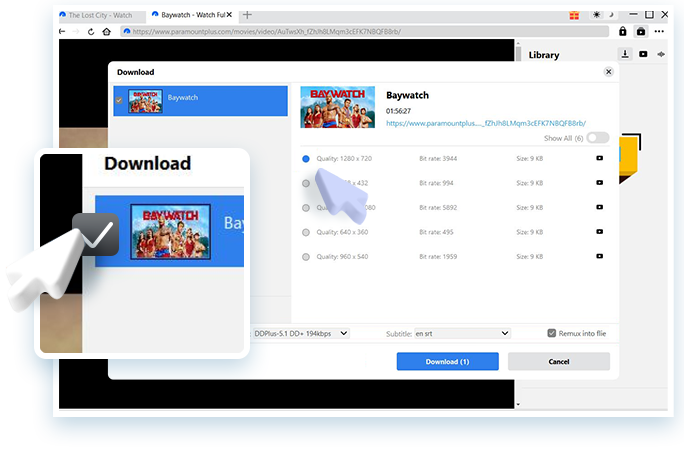The height and width of the screenshot is (449, 684).
Task: Select the Baywatch item in download list
Action: tap(201, 101)
